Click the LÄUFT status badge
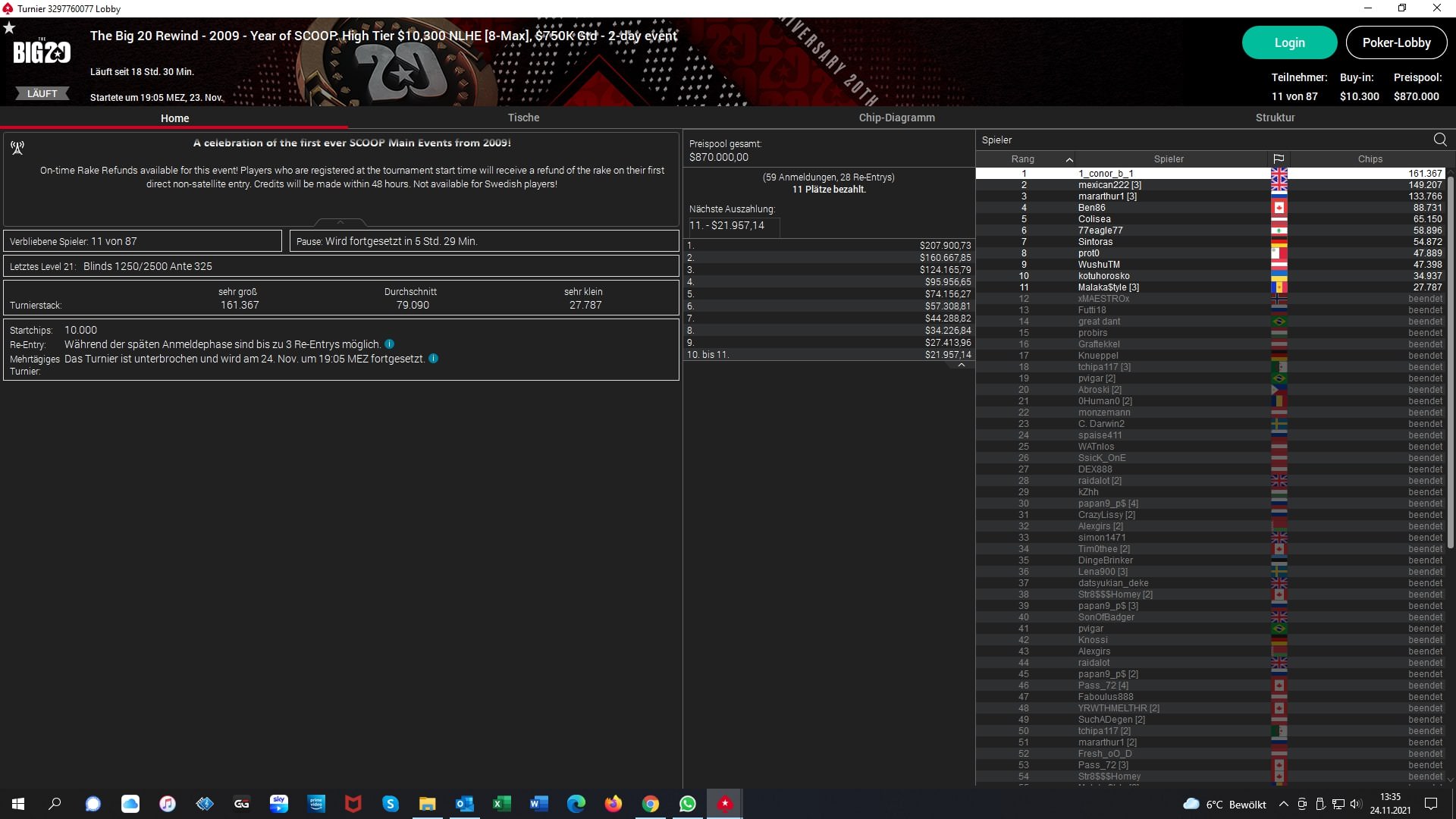 42,94
